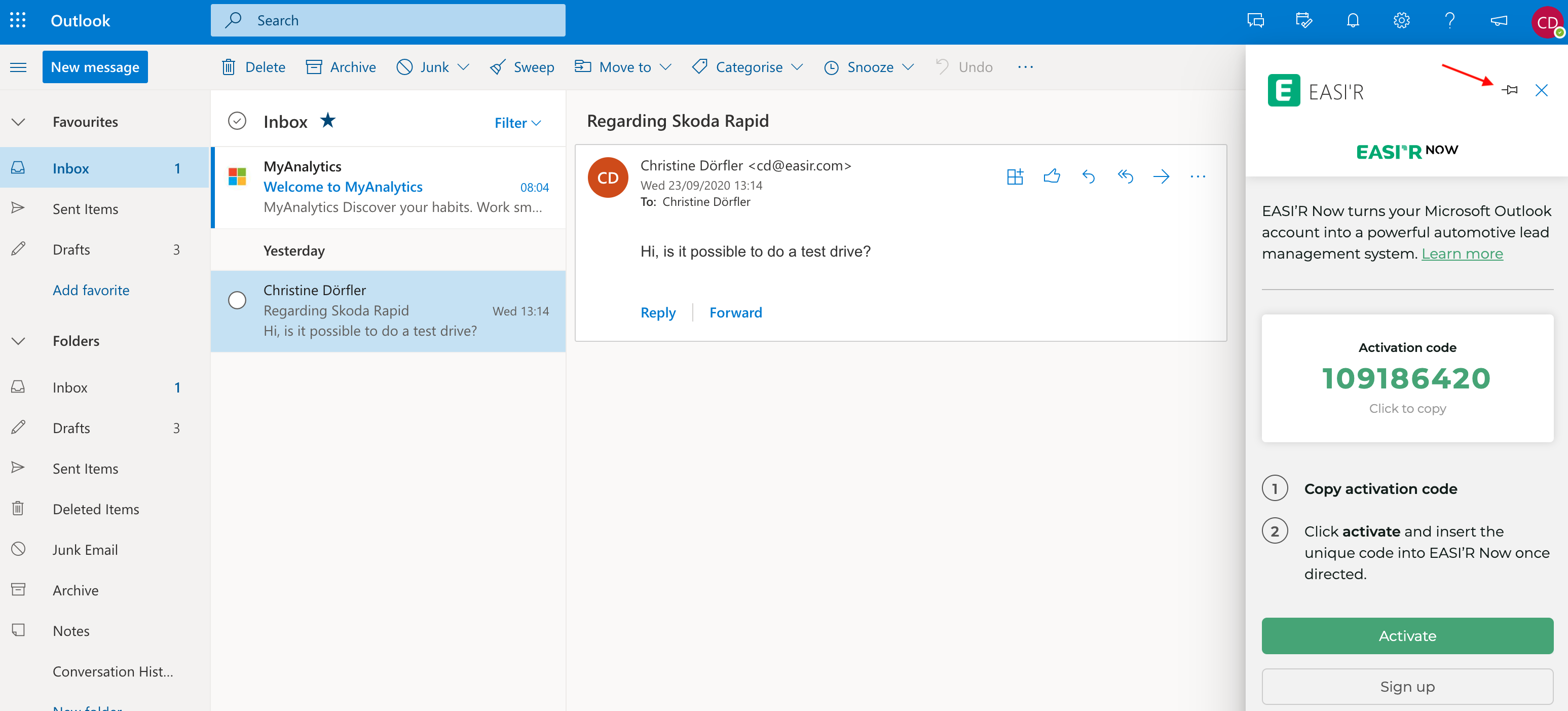Open the CD account avatar
This screenshot has width=1568, height=711.
click(1547, 22)
